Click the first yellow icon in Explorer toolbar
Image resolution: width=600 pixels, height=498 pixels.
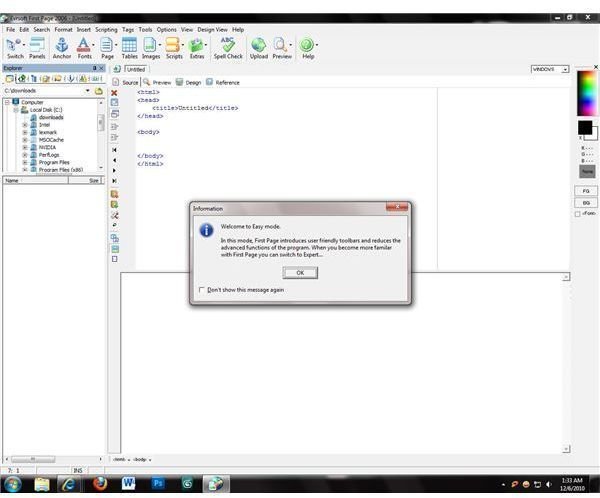[x=9, y=79]
